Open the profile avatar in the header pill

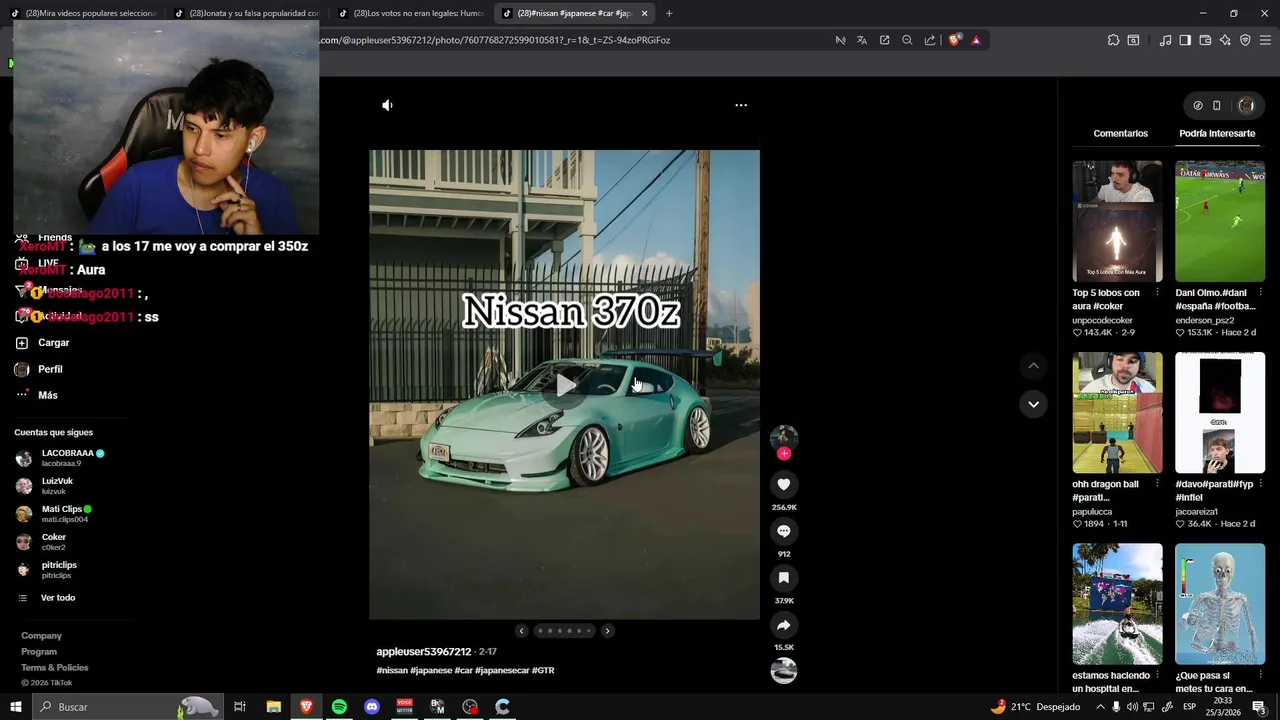point(1246,105)
